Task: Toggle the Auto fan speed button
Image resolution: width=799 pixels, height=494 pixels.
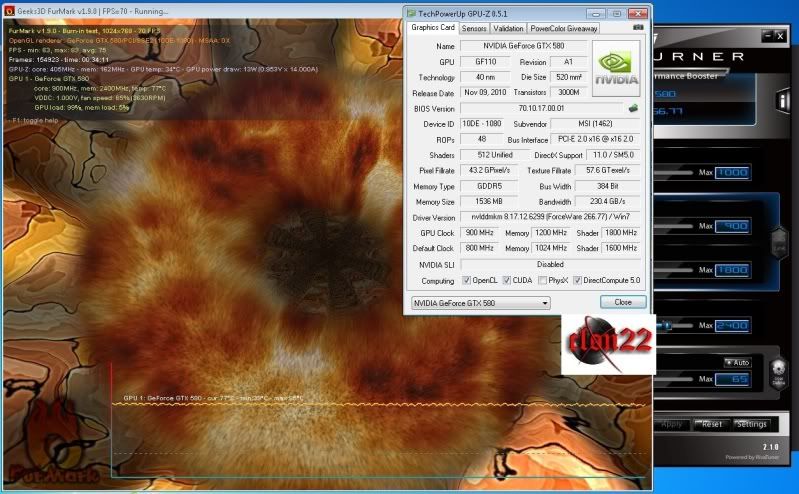Action: [737, 362]
